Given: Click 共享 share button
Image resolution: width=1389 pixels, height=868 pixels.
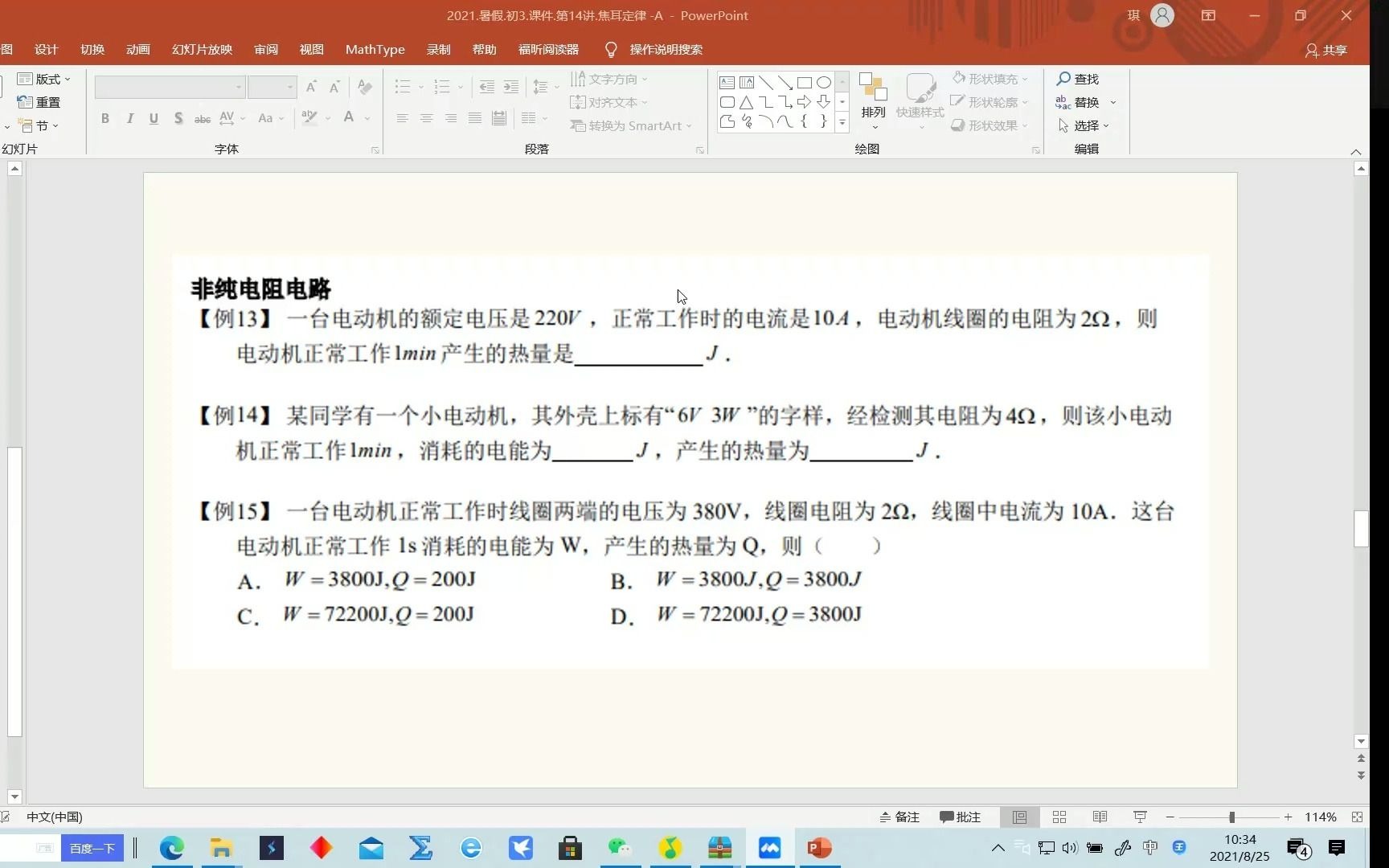Looking at the screenshot, I should [1326, 50].
